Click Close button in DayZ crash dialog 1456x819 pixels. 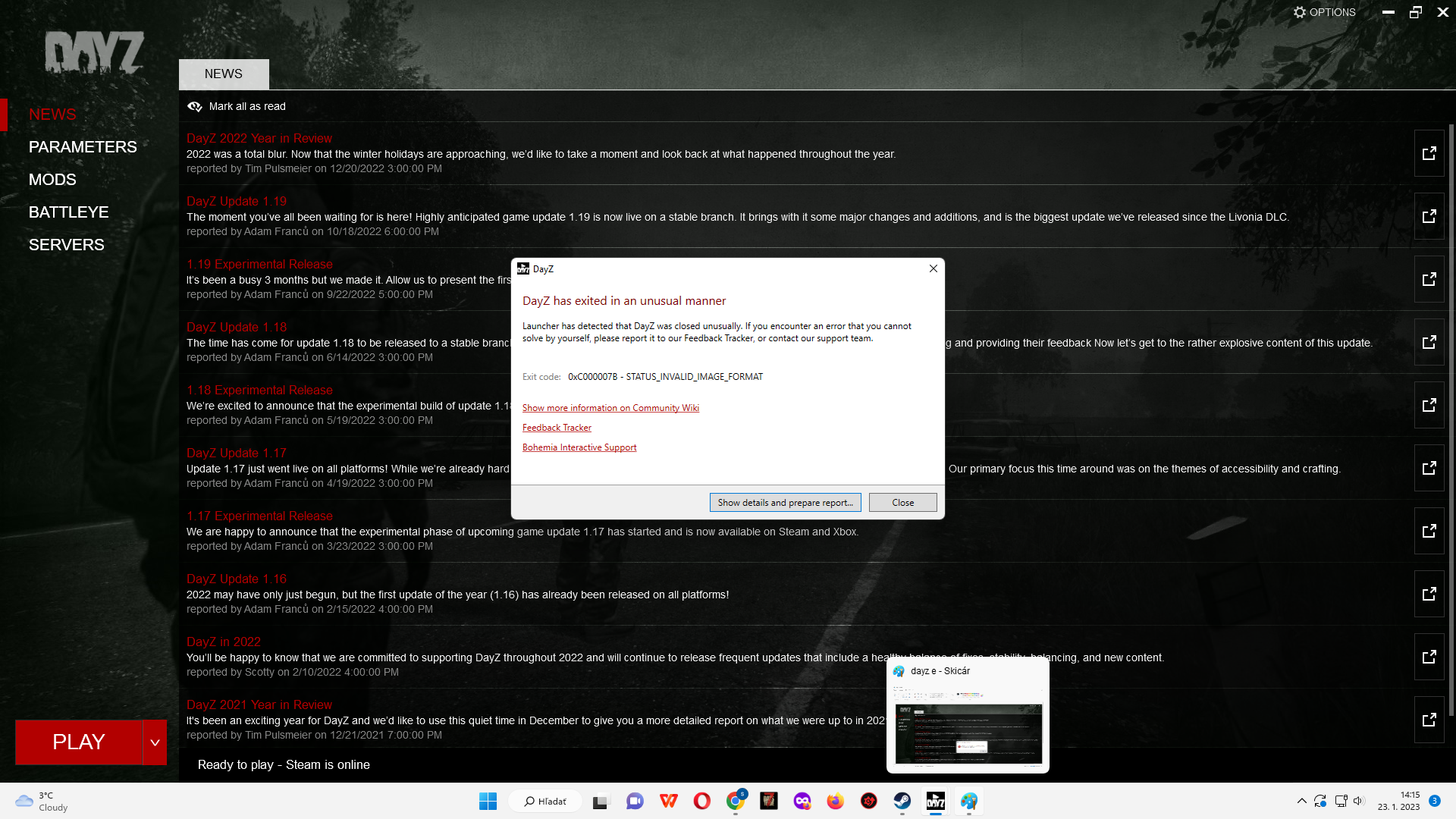(x=902, y=503)
